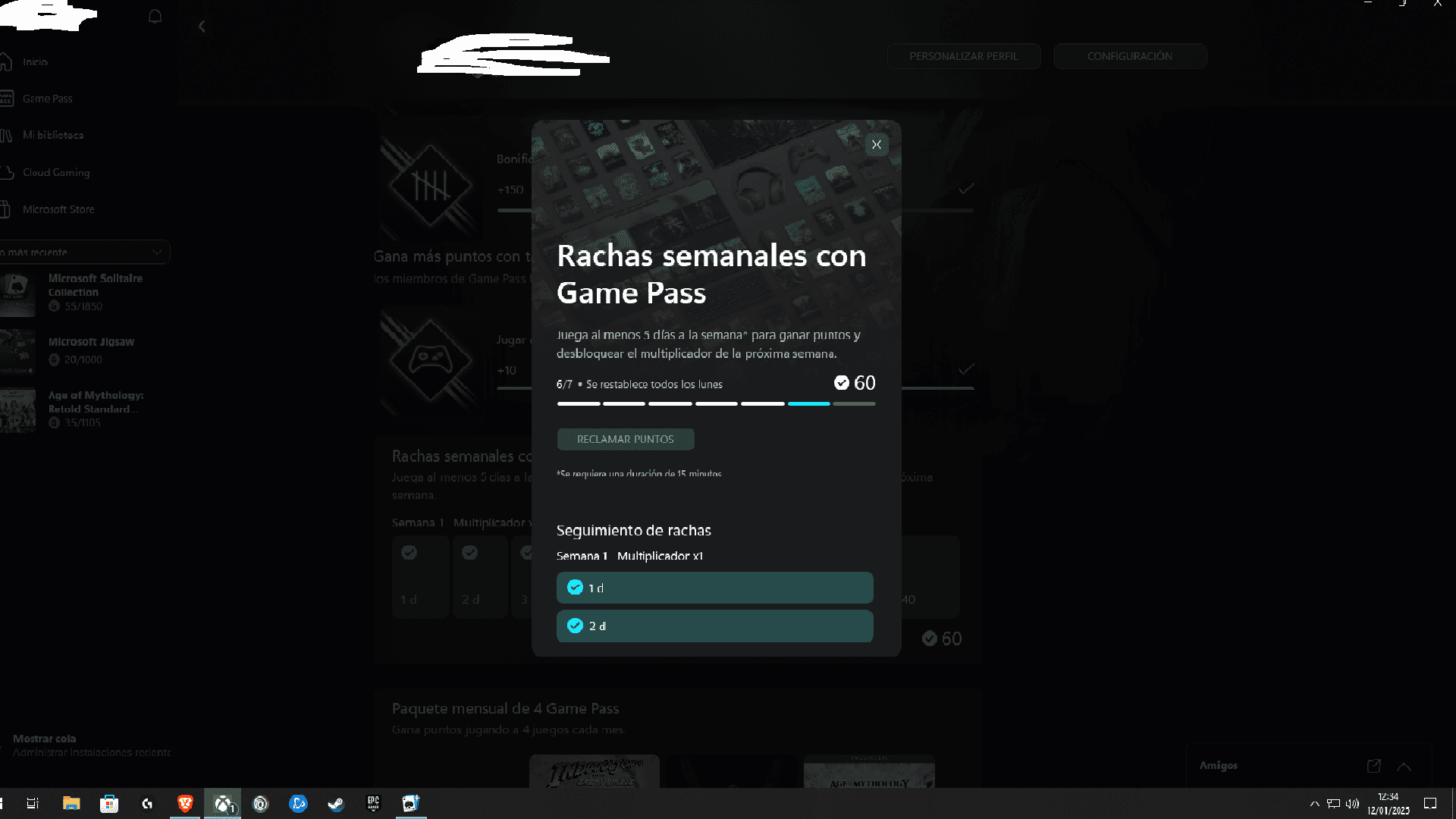The image size is (1456, 819).
Task: Open Microsoft Solitaire Collection game thumbnail
Action: 17,293
